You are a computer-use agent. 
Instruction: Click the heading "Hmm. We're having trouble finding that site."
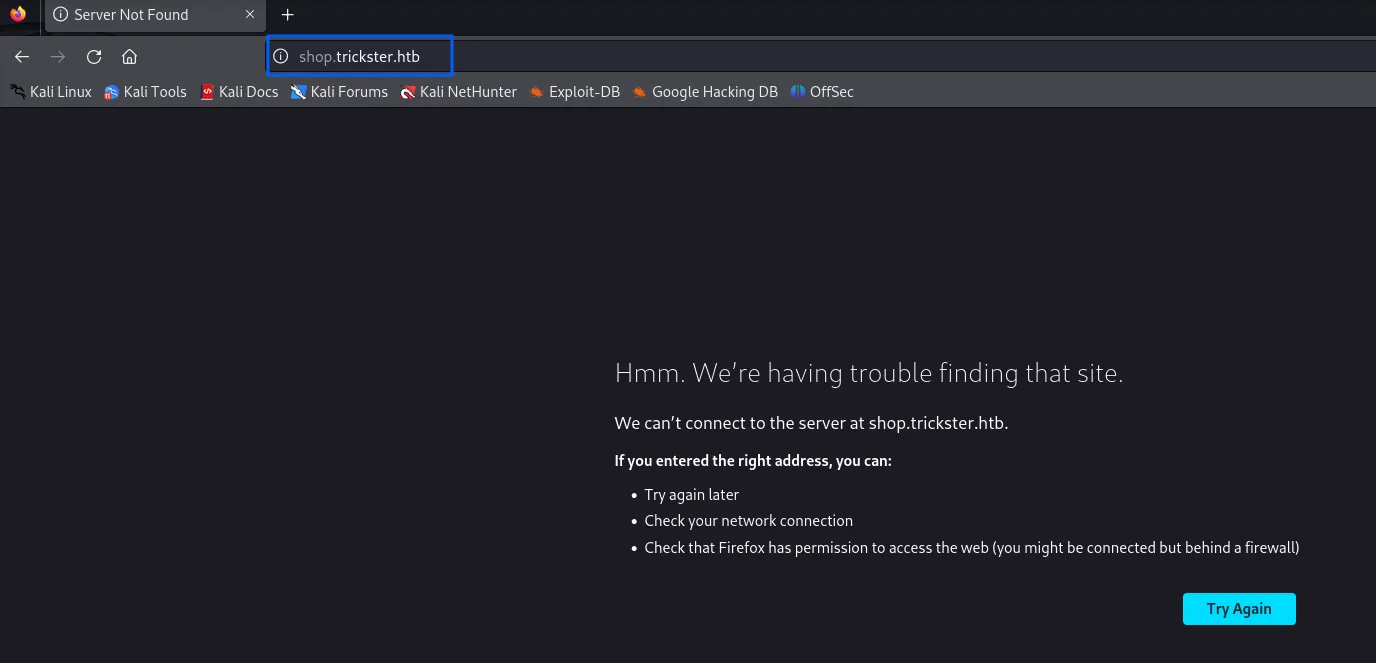coord(869,374)
